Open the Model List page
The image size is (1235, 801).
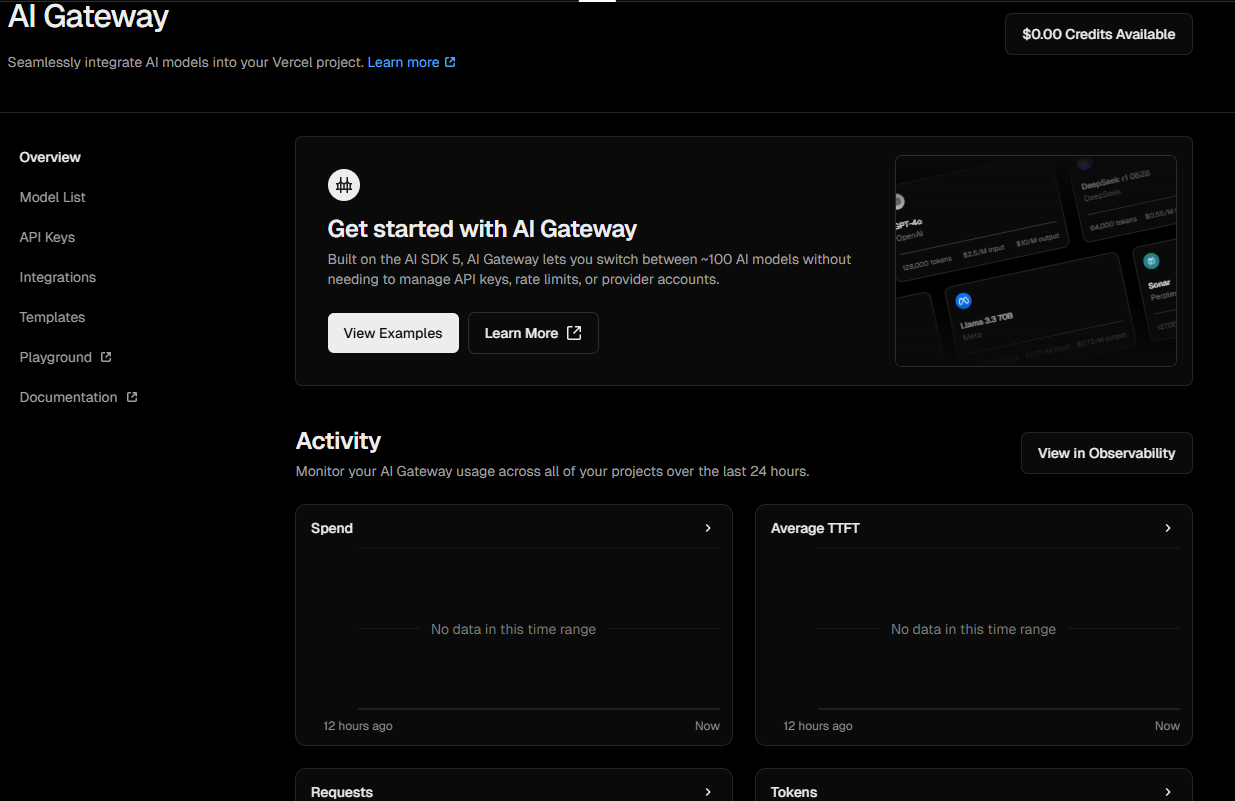52,197
